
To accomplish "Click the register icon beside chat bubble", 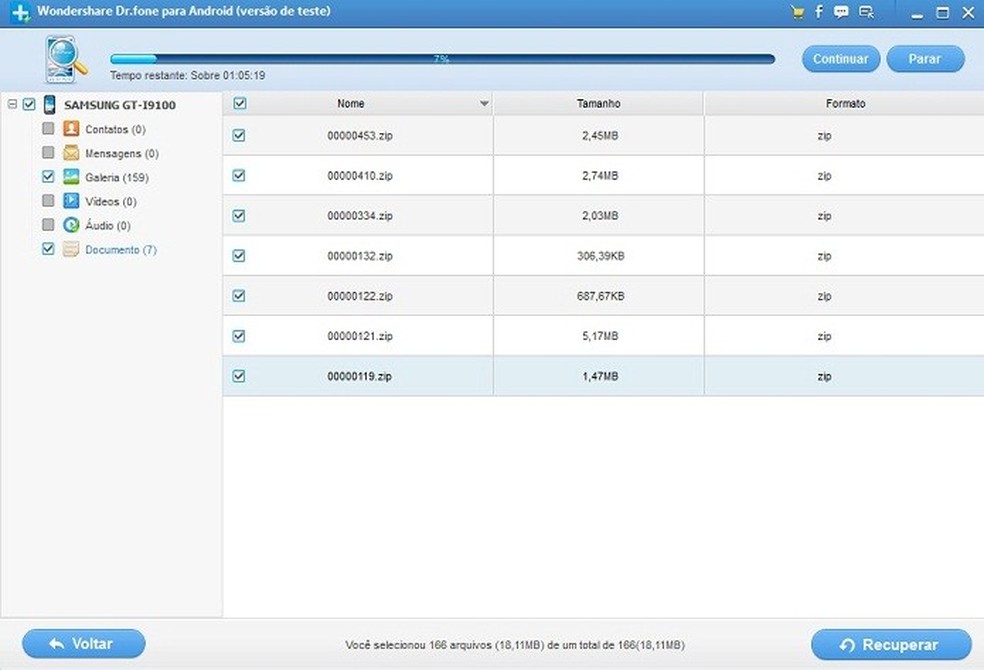I will coord(866,12).
